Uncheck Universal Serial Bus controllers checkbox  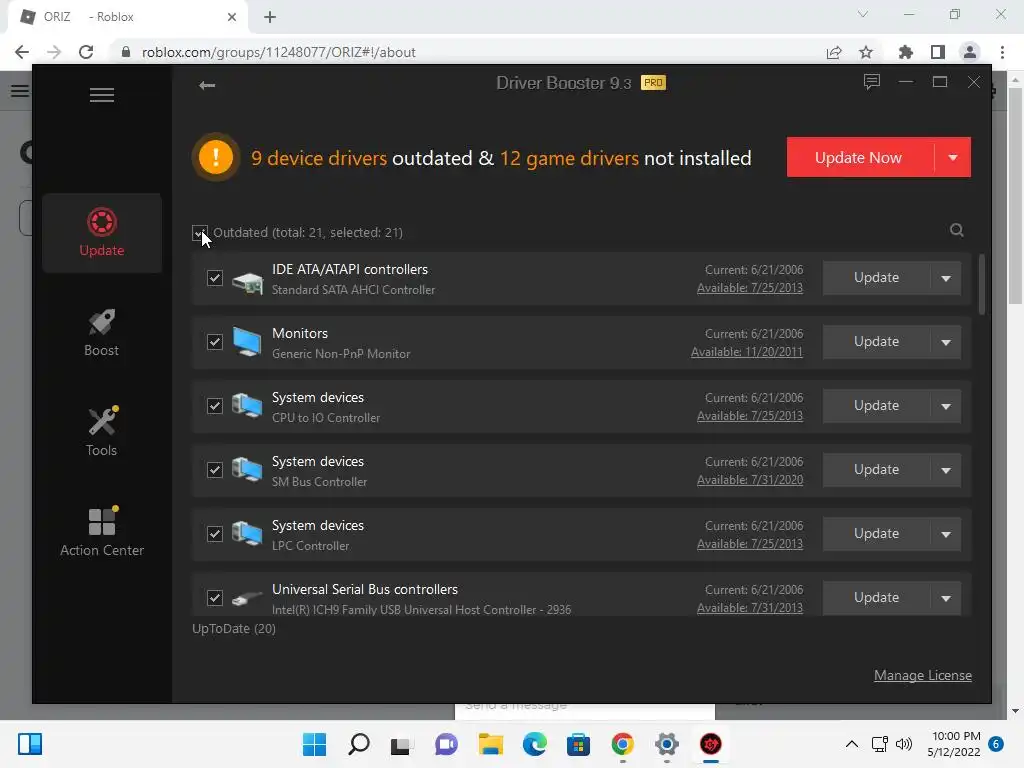tap(215, 598)
